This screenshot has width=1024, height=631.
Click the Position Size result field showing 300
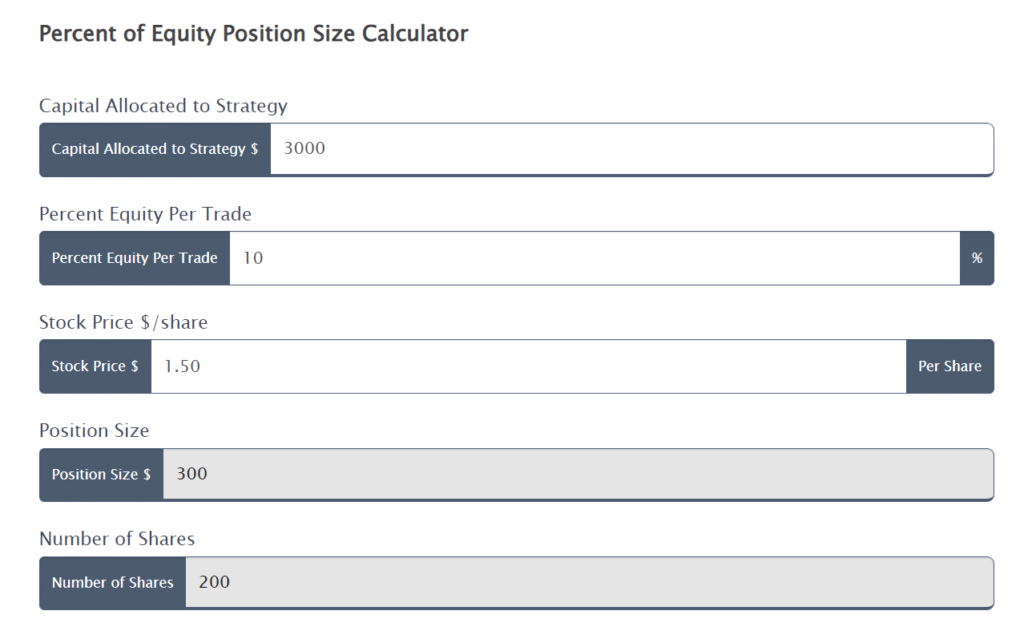[580, 474]
